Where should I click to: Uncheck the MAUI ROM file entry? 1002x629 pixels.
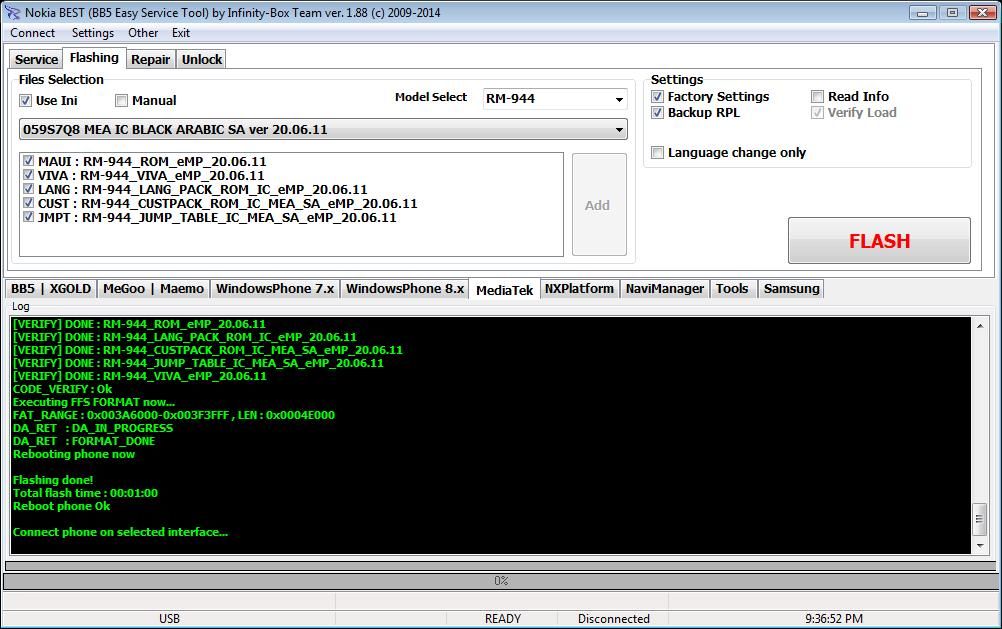pos(29,161)
